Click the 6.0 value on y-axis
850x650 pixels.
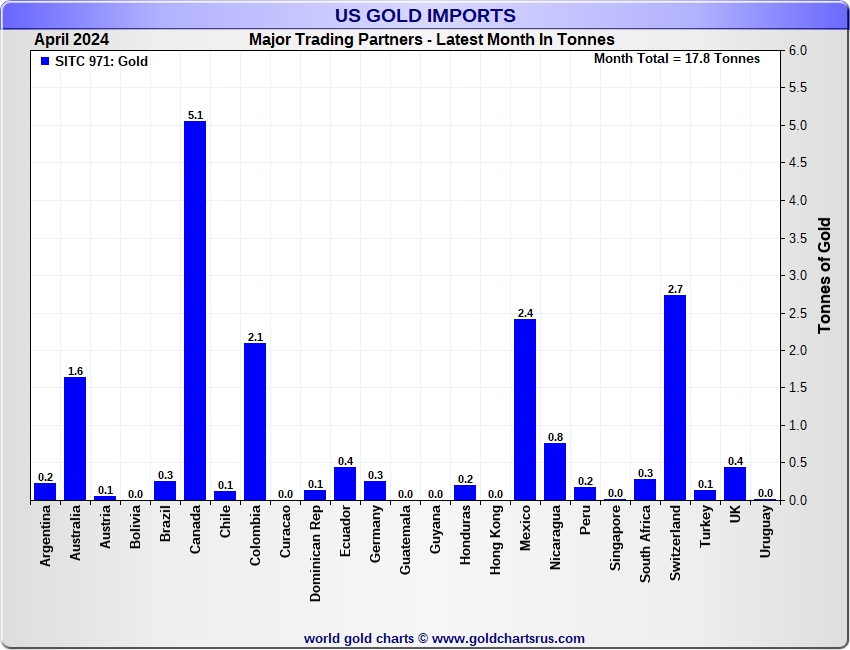tap(798, 50)
